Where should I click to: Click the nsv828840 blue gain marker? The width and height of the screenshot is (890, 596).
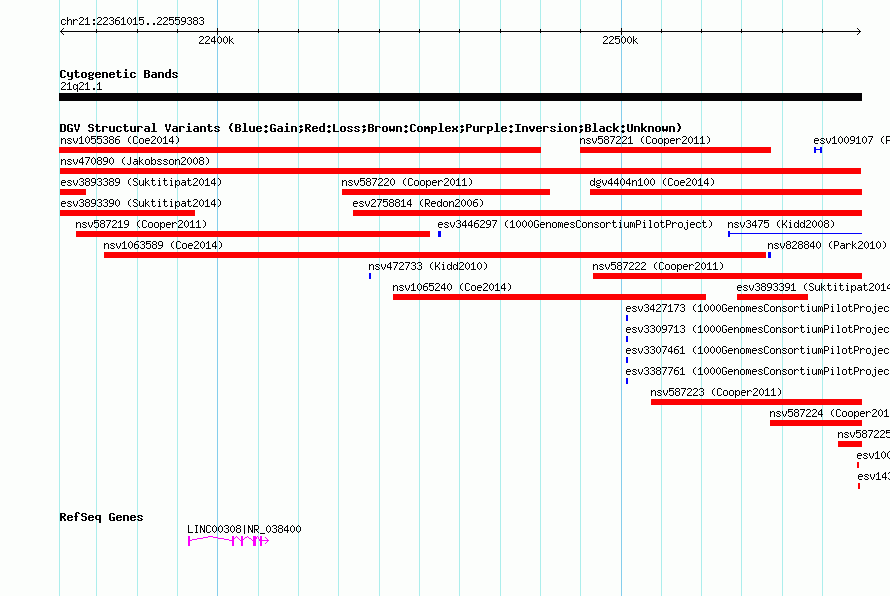(769, 255)
